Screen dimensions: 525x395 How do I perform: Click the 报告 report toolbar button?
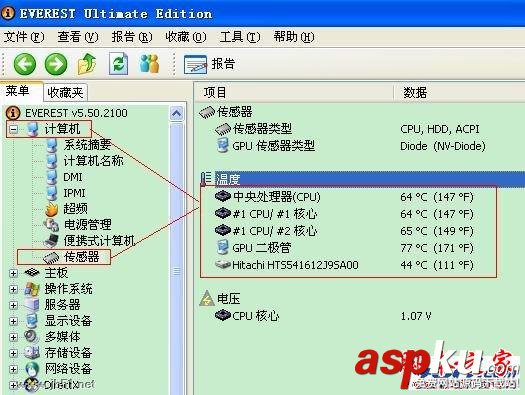pos(210,64)
